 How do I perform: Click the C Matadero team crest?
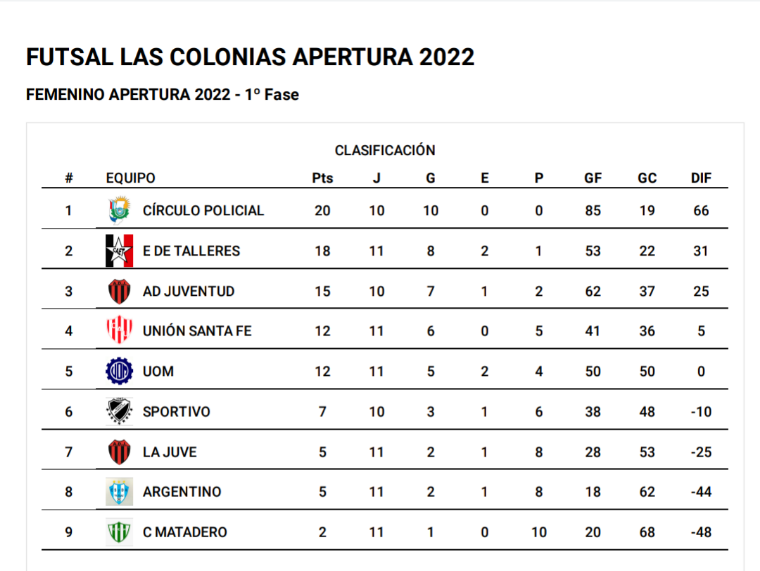(x=119, y=532)
